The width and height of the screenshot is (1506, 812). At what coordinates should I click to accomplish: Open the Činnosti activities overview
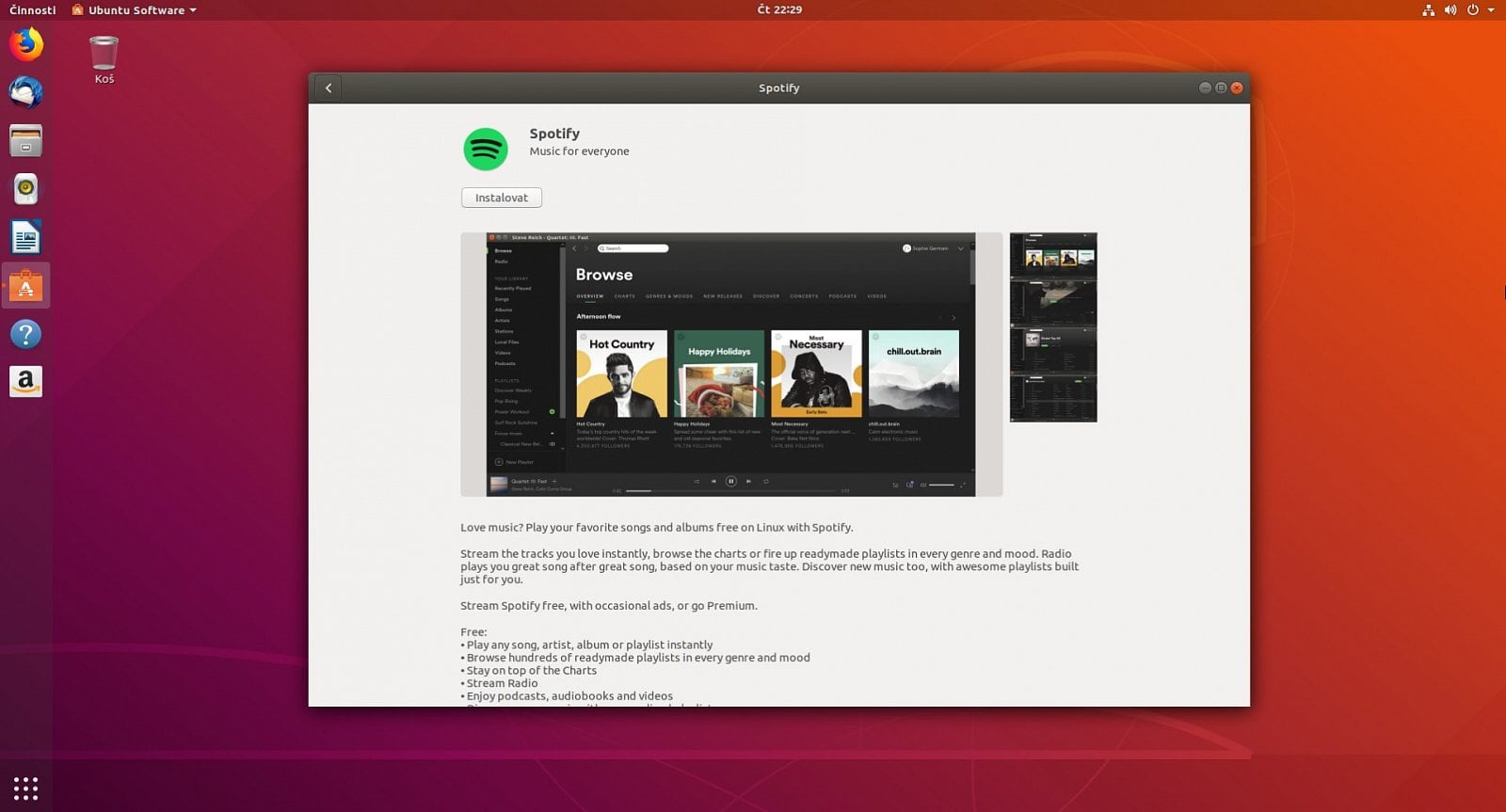coord(32,9)
